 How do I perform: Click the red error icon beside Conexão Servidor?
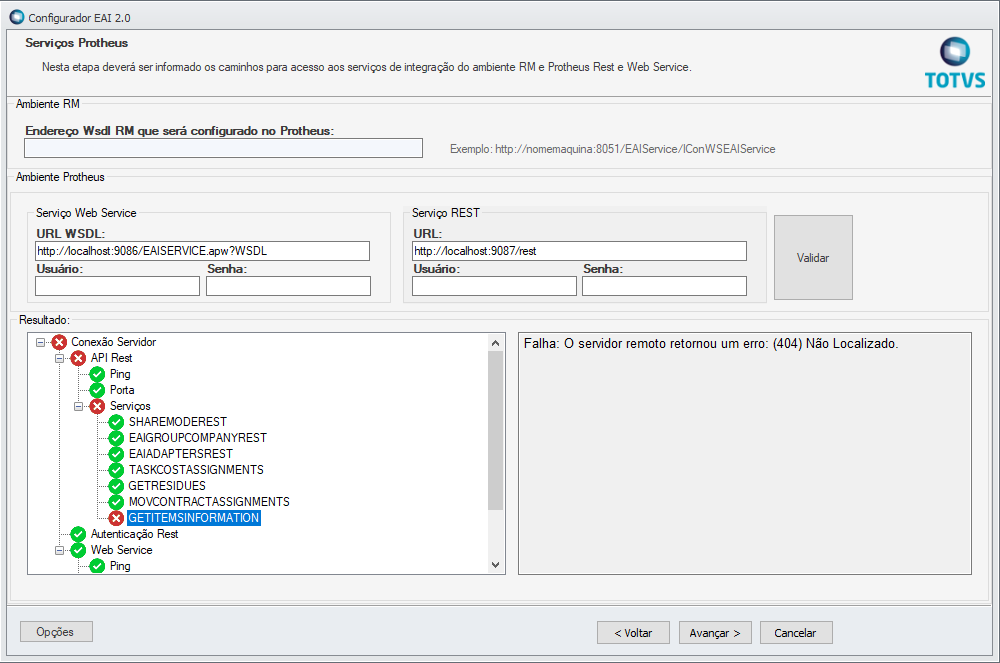(x=59, y=342)
